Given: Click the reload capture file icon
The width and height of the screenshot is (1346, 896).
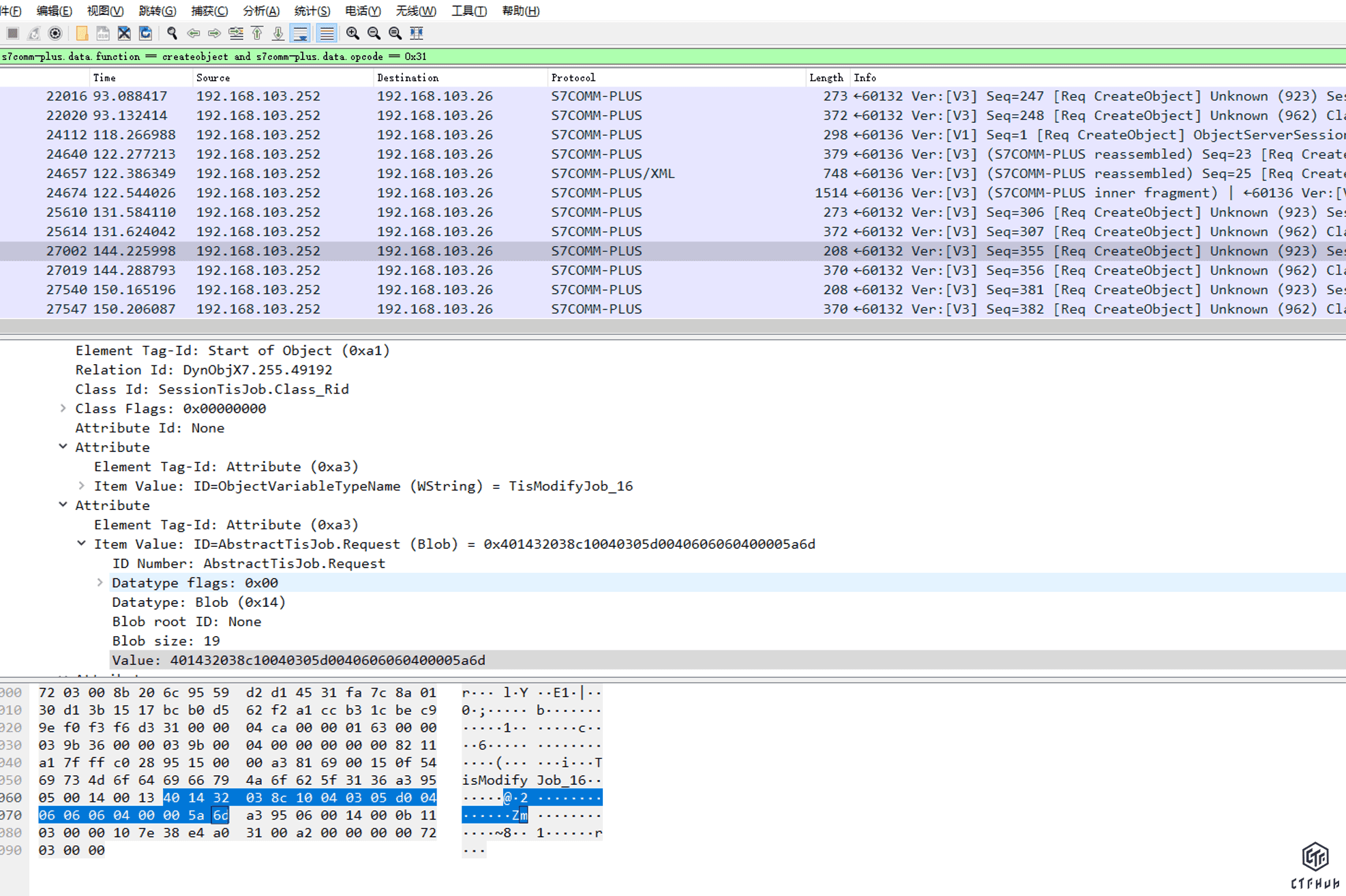Looking at the screenshot, I should pos(145,33).
